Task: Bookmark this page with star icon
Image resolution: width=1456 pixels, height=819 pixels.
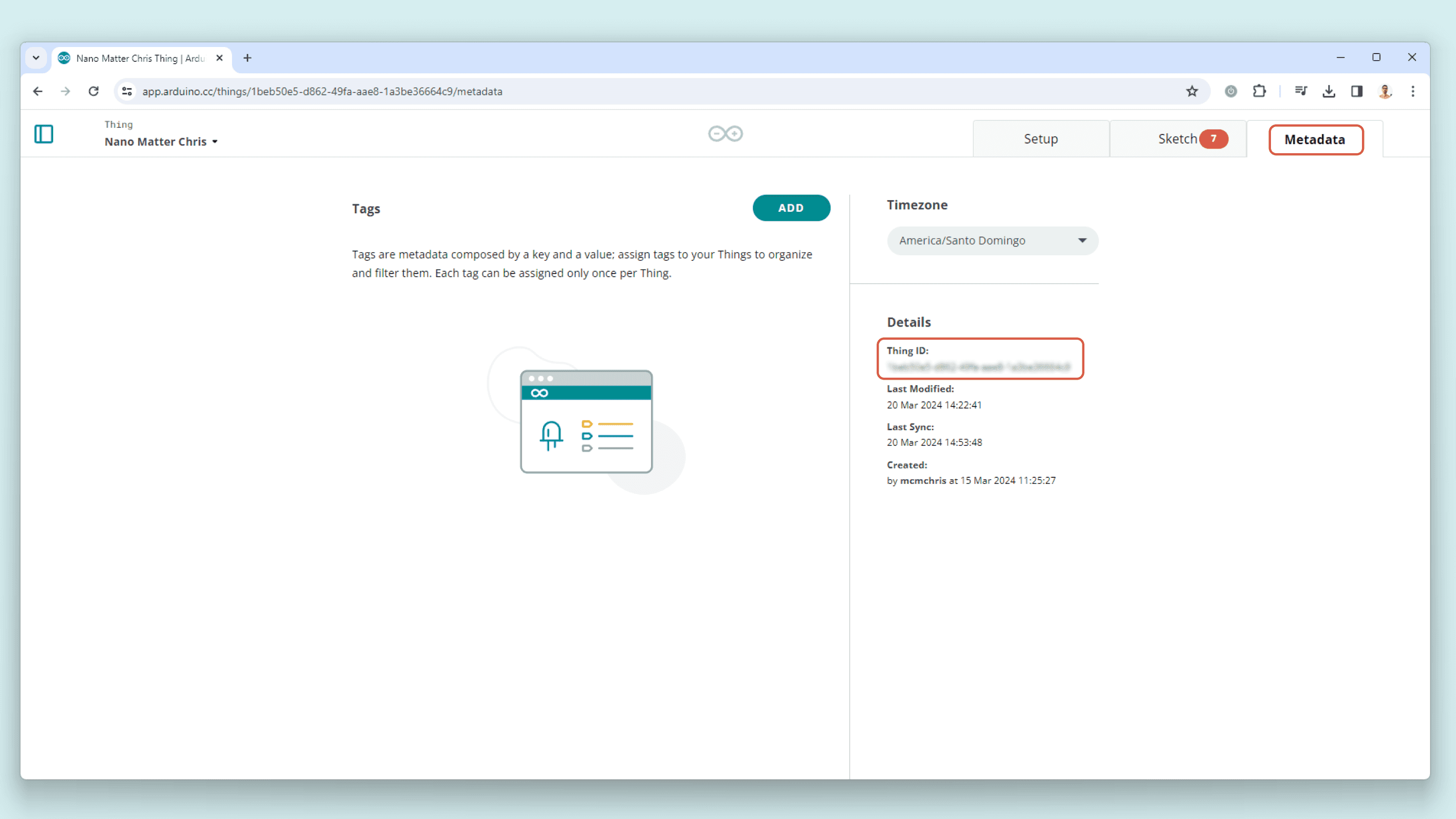Action: click(1192, 92)
